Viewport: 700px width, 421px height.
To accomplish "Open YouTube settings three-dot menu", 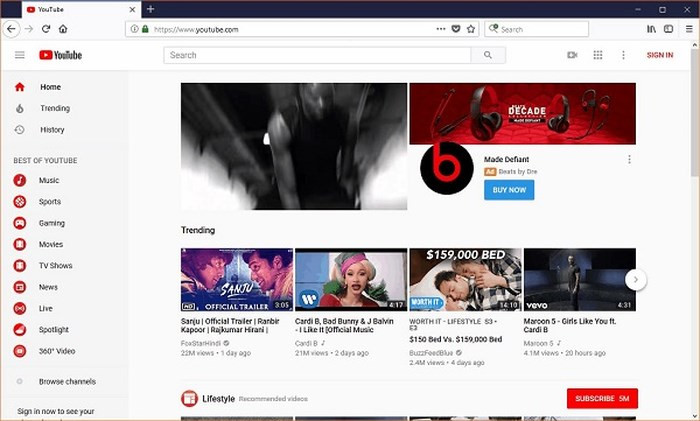I will pyautogui.click(x=624, y=55).
